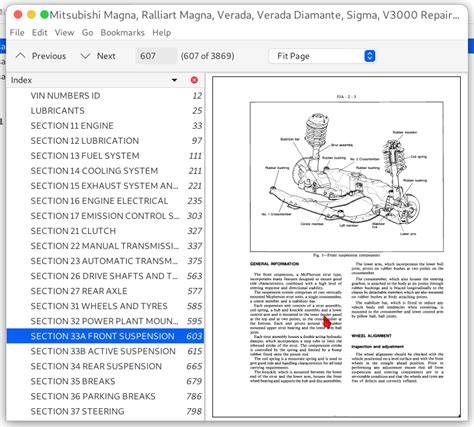Click the blue zoom stepper arrows
474x427 pixels.
click(x=369, y=56)
